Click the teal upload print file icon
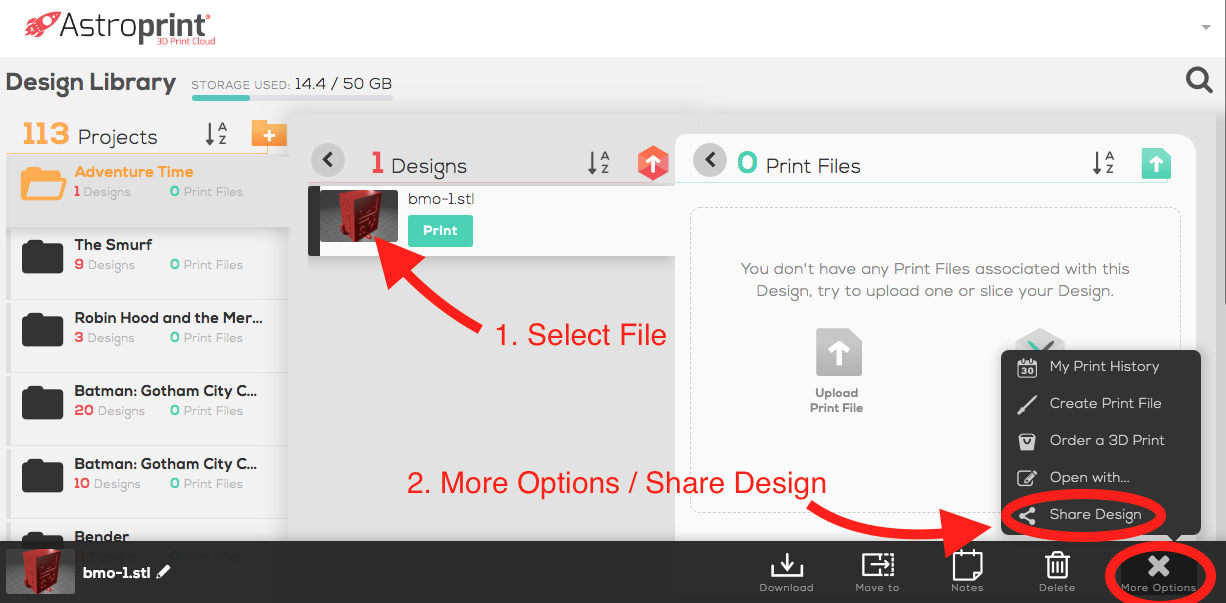The width and height of the screenshot is (1226, 603). 1155,163
